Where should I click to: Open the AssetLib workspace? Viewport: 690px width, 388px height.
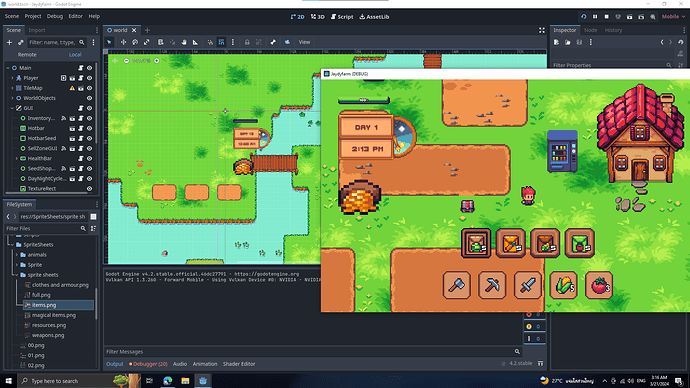(374, 17)
